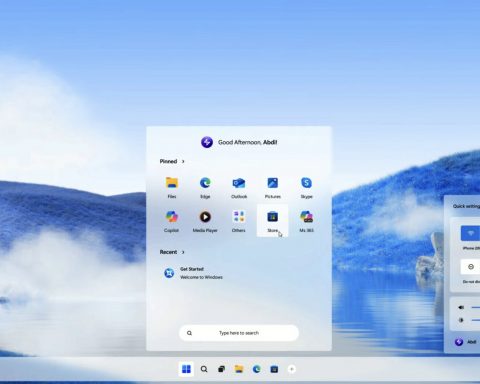
Task: Launch Edge from the Pinned apps
Action: [205, 187]
